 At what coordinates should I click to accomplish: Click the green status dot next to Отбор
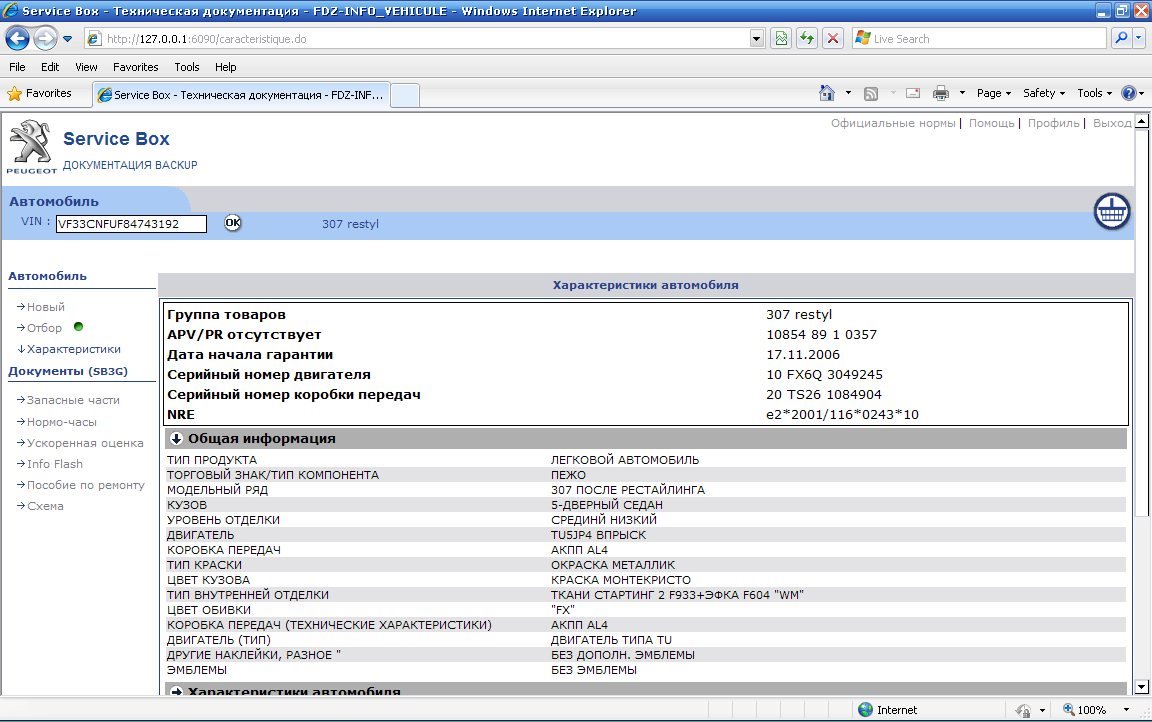78,327
